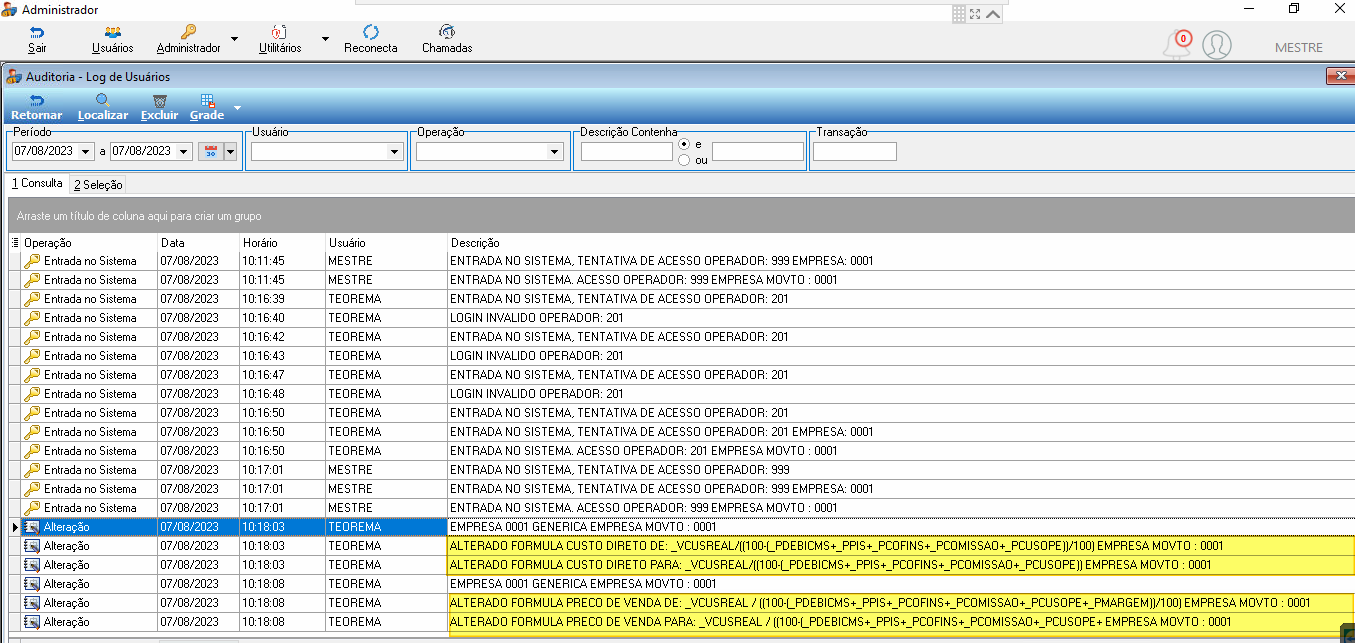The height and width of the screenshot is (643, 1355).
Task: Switch to the 2 Seleção tab
Action: [98, 185]
